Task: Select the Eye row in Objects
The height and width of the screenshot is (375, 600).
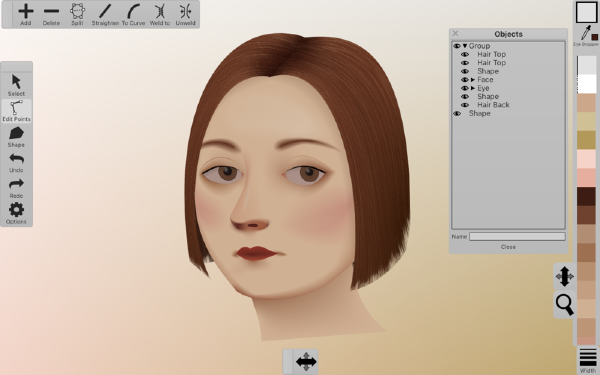Action: [x=509, y=88]
